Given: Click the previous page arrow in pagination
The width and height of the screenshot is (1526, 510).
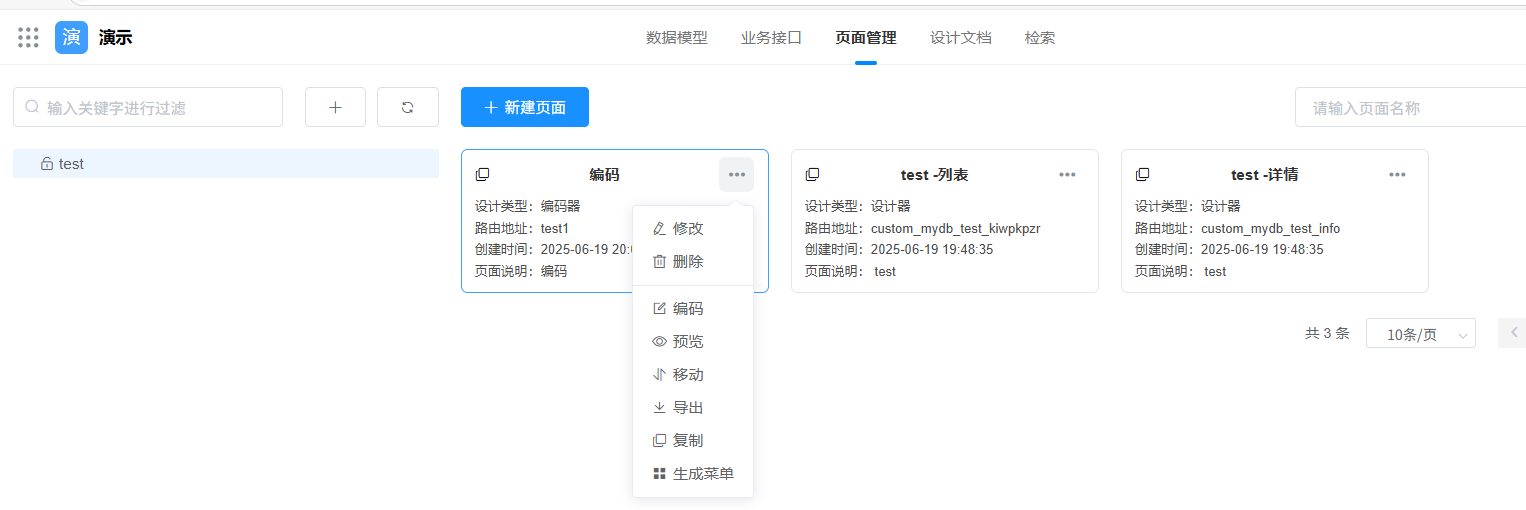Looking at the screenshot, I should tap(1513, 332).
